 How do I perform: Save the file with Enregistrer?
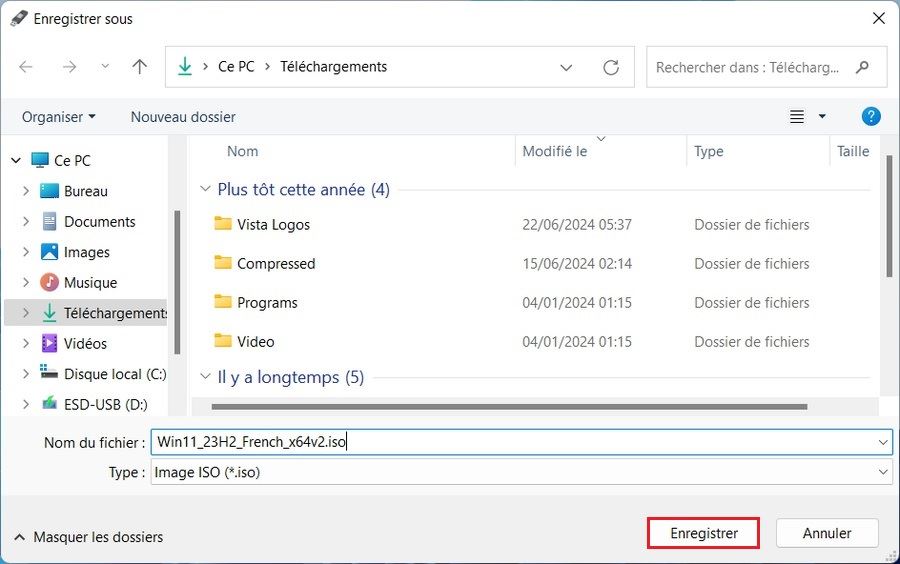pos(704,533)
